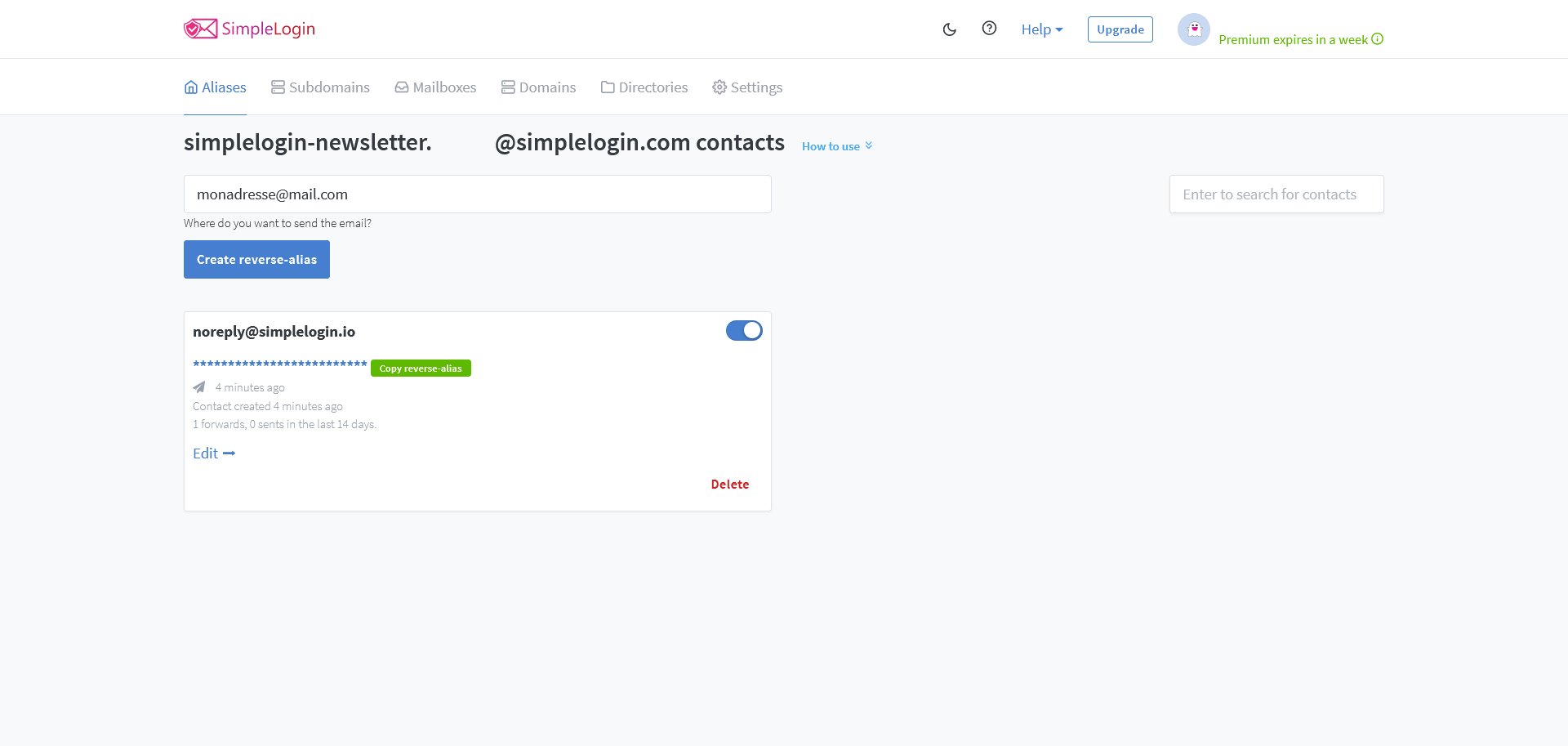Click the SimpleLogin envelope logo
This screenshot has width=1568, height=746.
click(x=201, y=29)
